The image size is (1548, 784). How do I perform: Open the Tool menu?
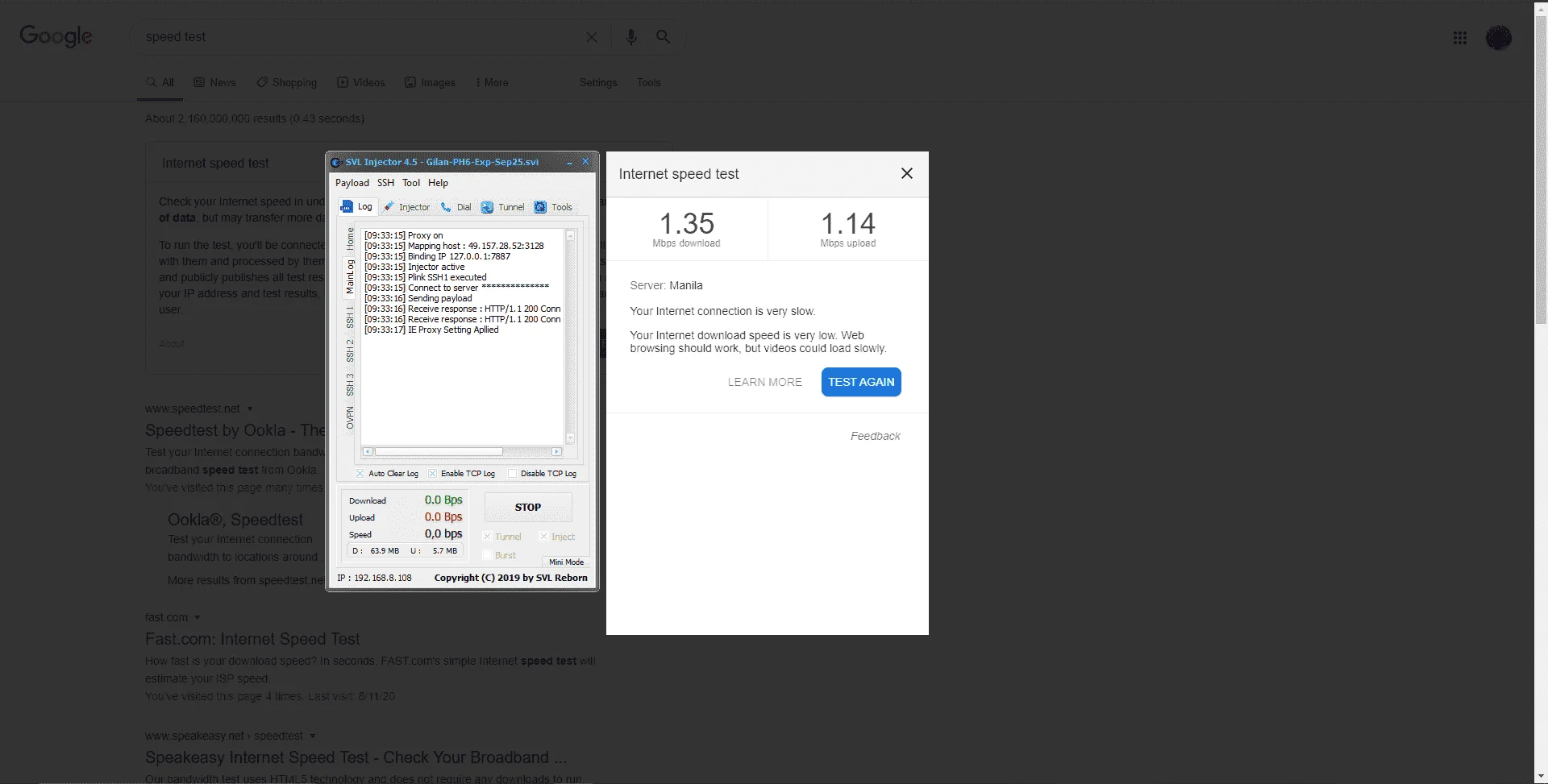click(411, 183)
